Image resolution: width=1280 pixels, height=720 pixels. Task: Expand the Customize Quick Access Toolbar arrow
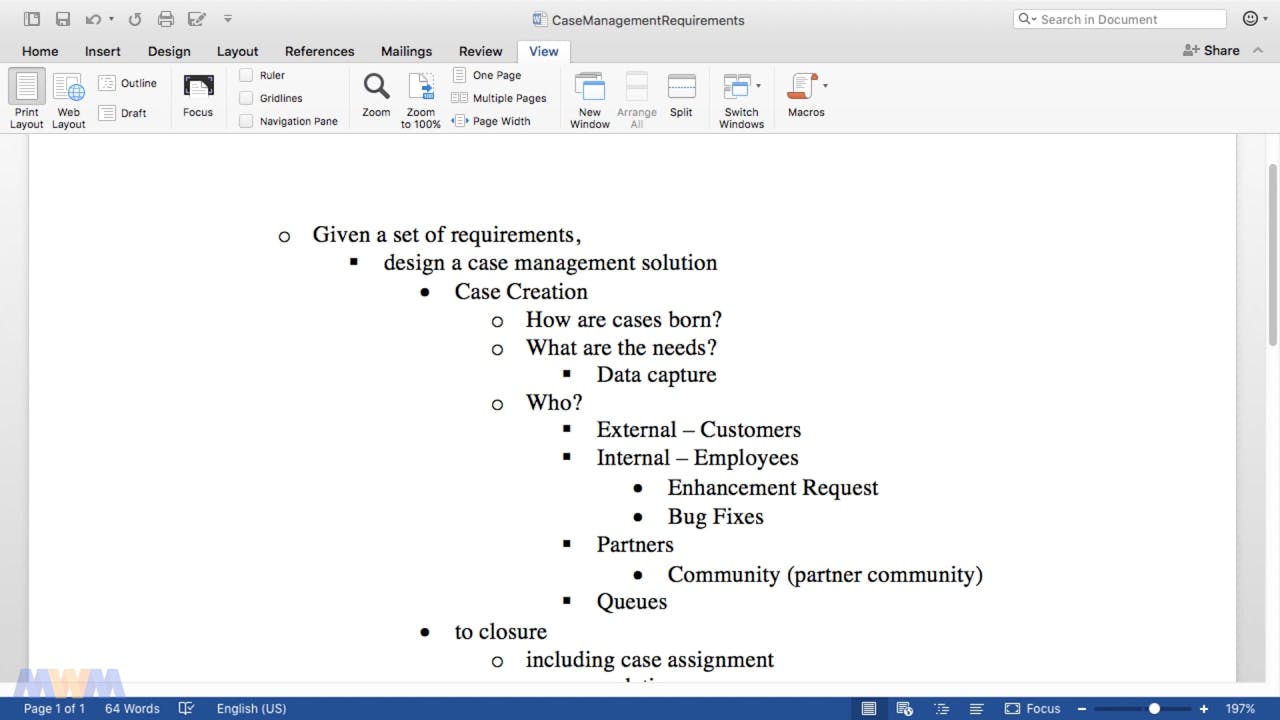coord(228,19)
